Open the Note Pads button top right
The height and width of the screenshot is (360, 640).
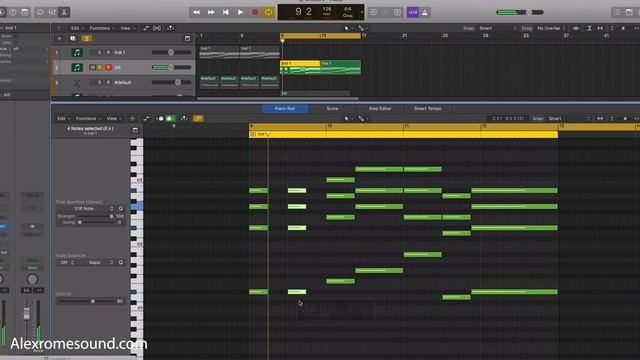click(x=629, y=12)
